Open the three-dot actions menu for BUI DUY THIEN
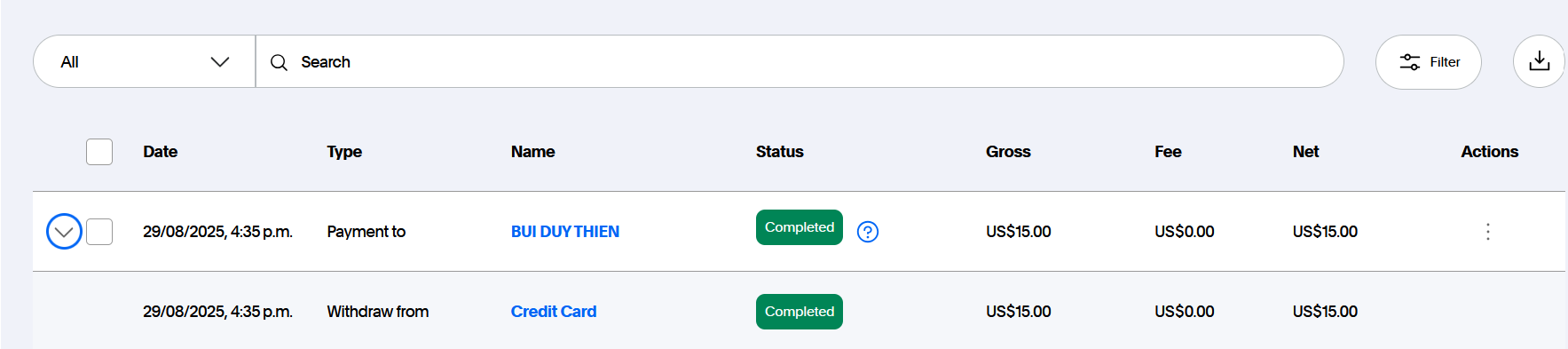 [1487, 232]
